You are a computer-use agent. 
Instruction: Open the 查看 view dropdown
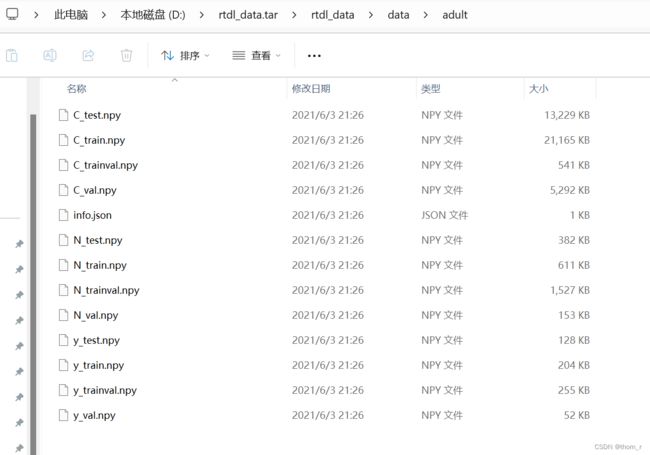[x=256, y=56]
